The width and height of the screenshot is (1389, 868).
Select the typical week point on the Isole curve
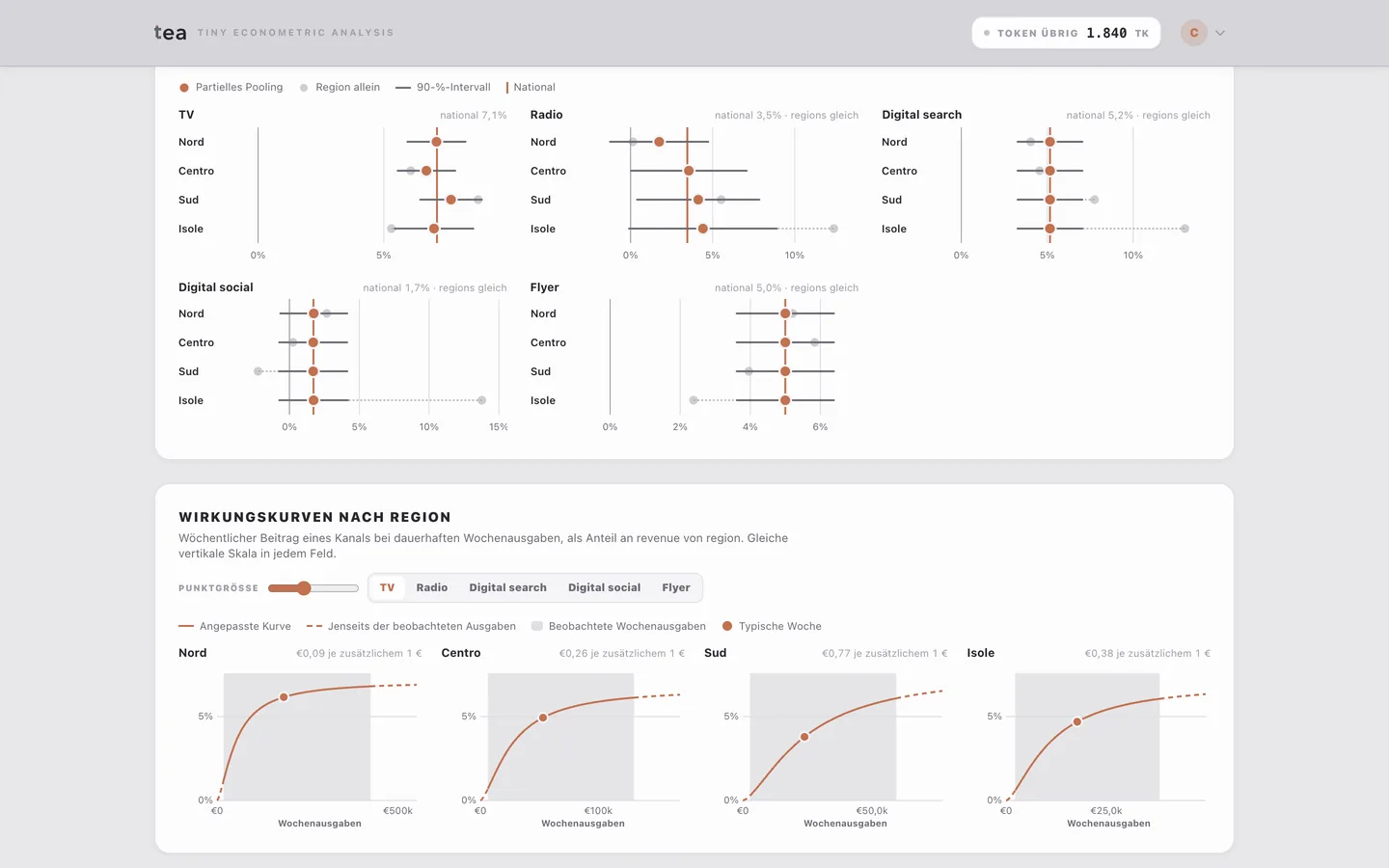(1077, 721)
